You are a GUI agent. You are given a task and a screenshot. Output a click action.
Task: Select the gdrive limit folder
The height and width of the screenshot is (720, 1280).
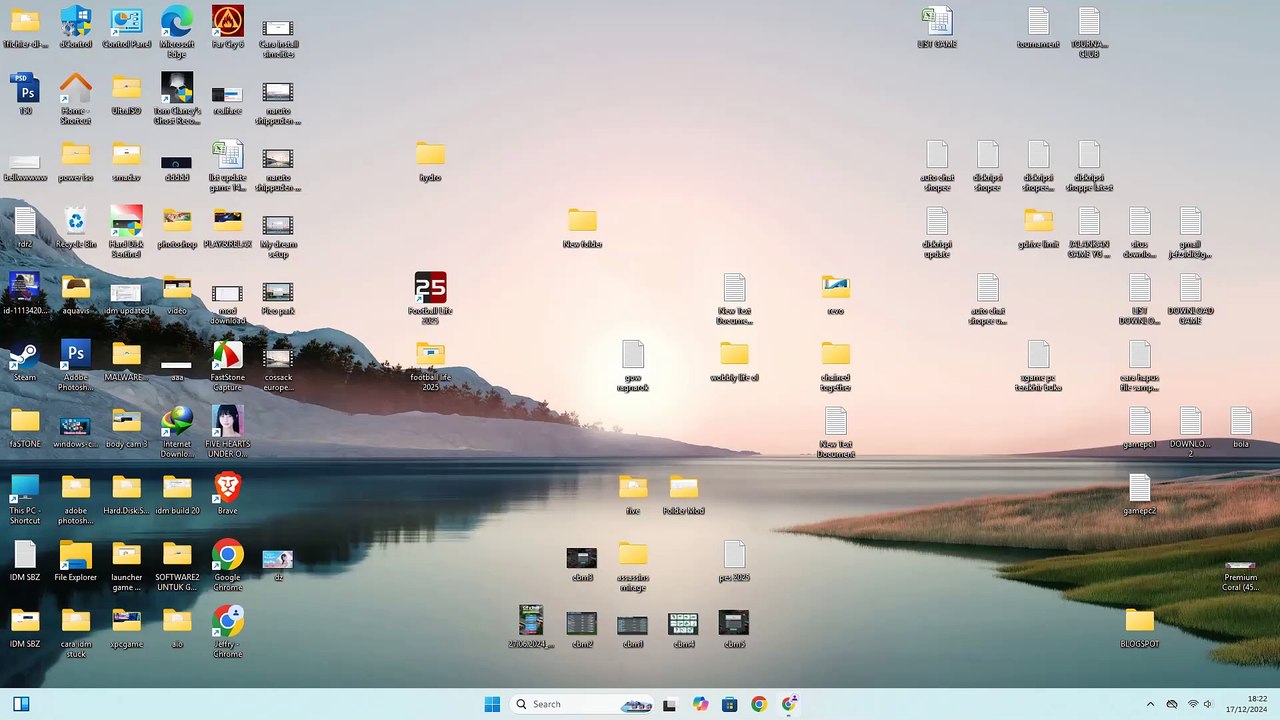pos(1039,227)
